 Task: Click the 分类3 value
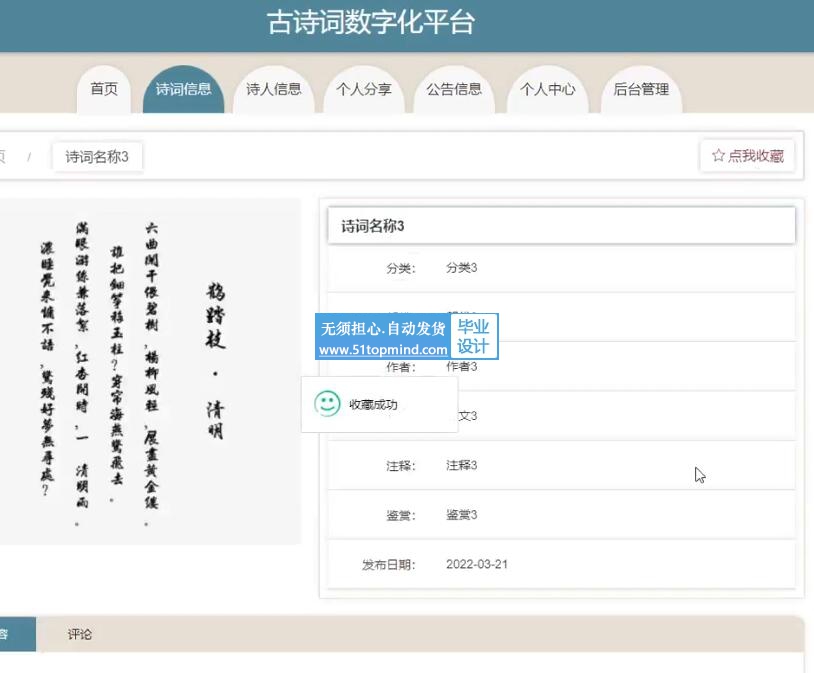(x=462, y=268)
